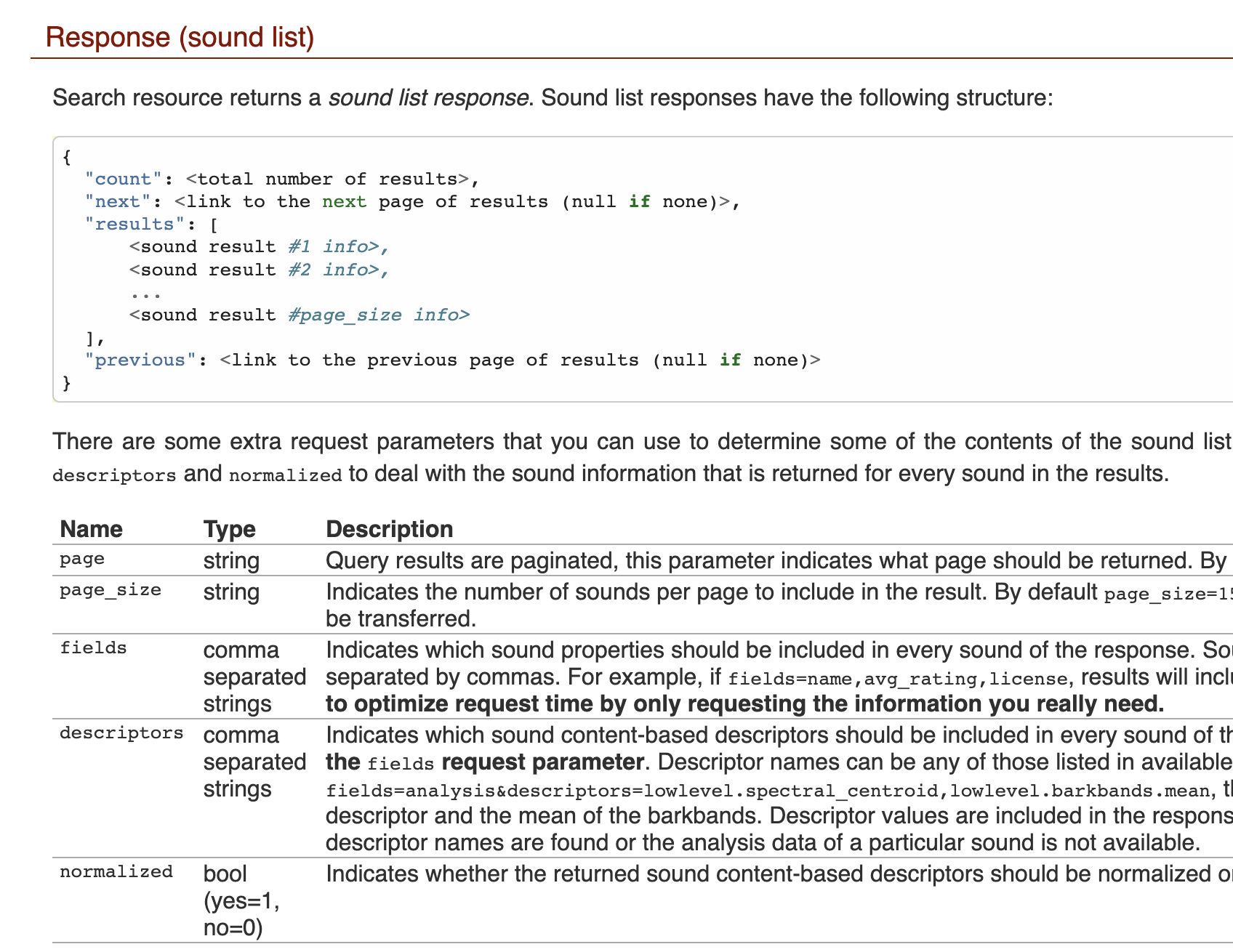Select the "results" array label
Image resolution: width=1233 pixels, height=952 pixels.
tap(132, 224)
